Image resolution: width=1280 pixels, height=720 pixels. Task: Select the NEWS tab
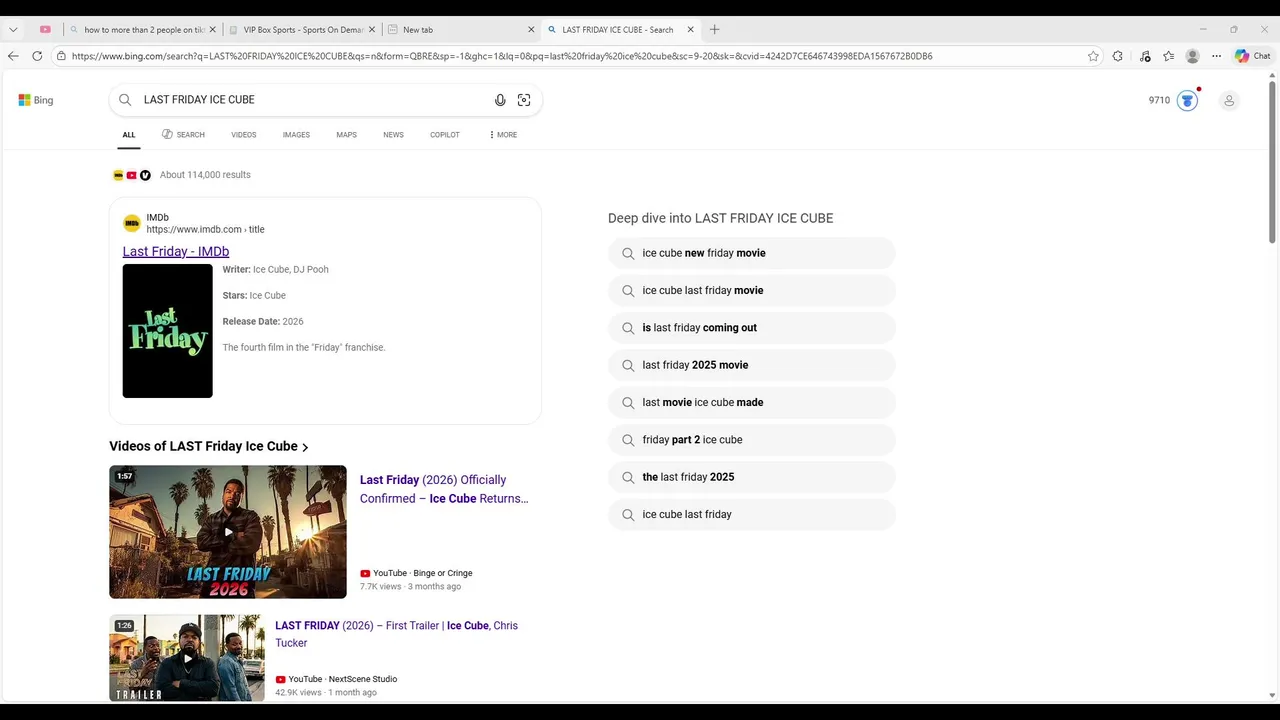[x=393, y=135]
